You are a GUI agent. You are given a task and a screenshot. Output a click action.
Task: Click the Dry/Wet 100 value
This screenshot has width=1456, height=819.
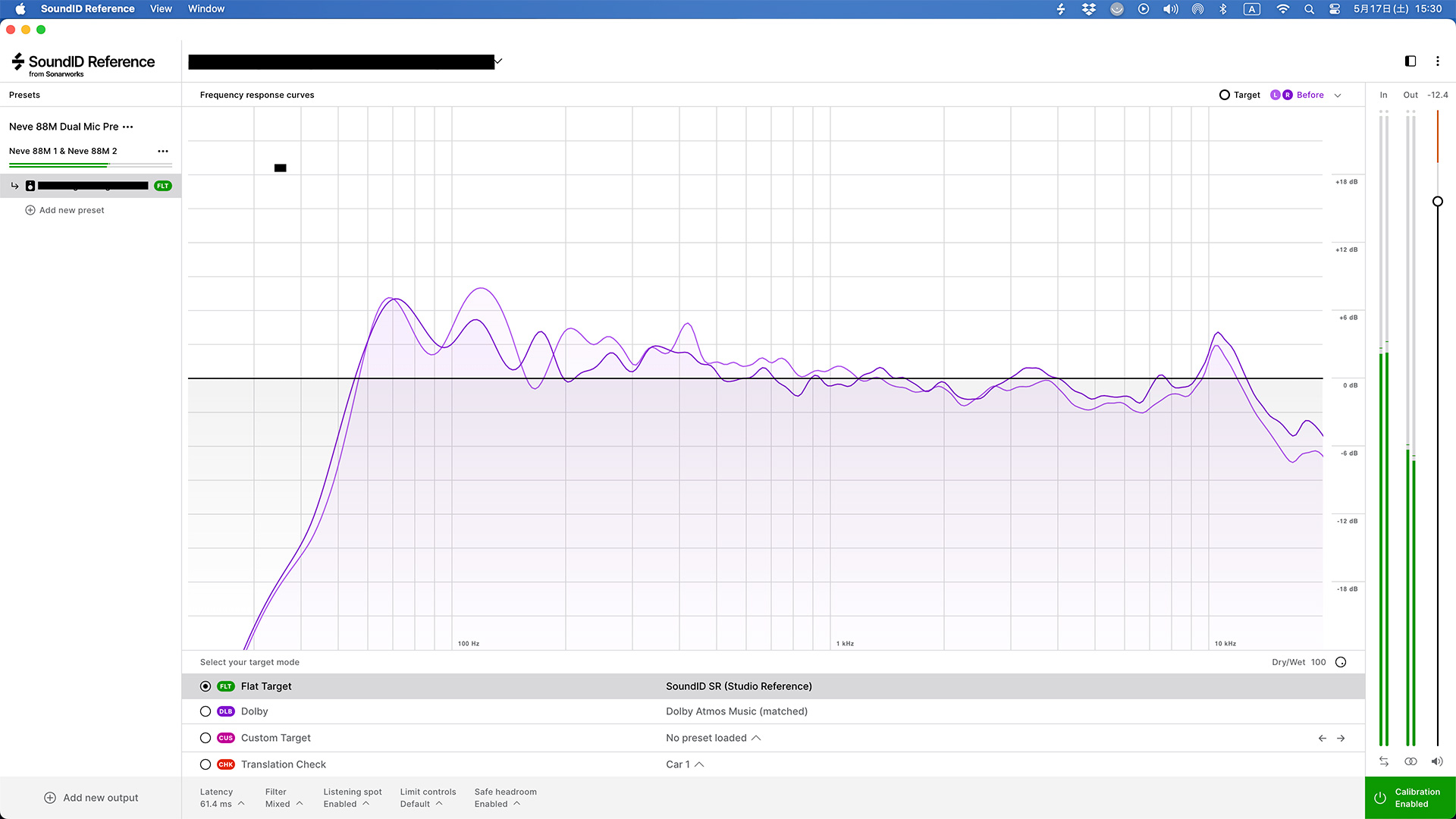1318,662
